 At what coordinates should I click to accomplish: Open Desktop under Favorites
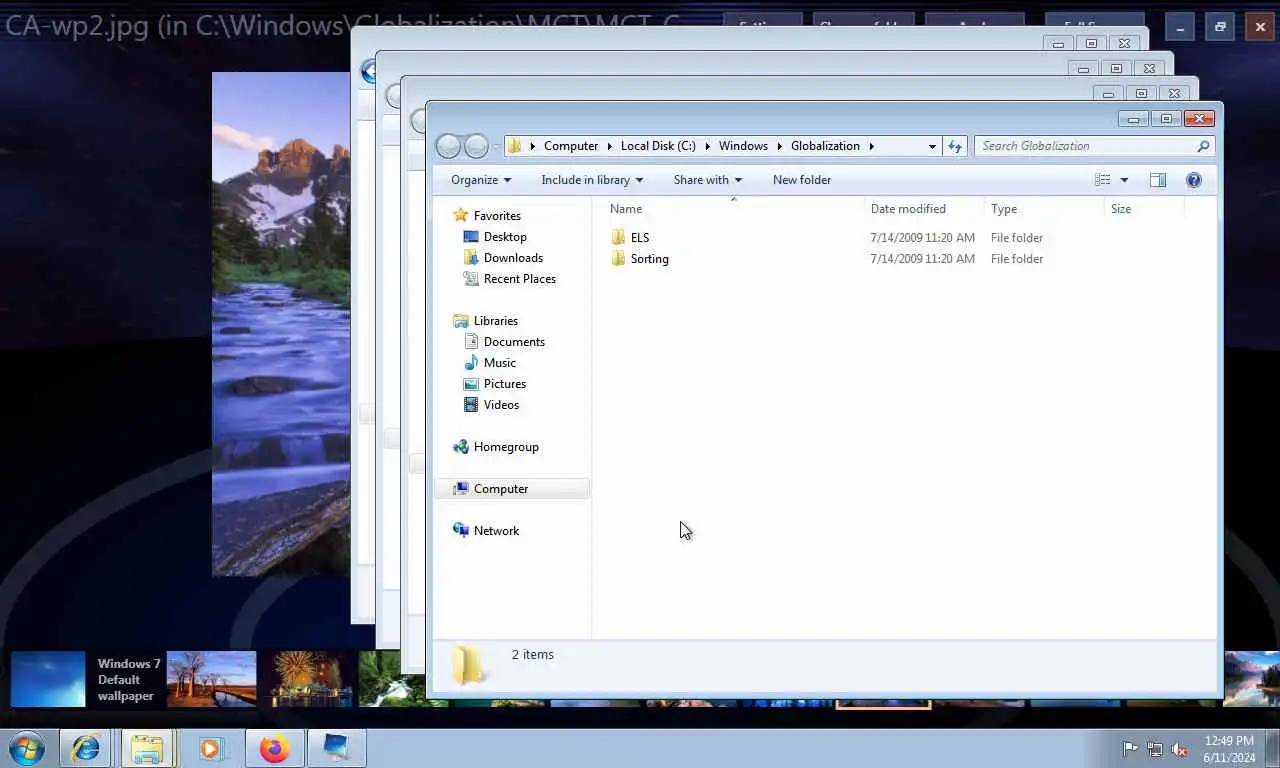click(505, 236)
